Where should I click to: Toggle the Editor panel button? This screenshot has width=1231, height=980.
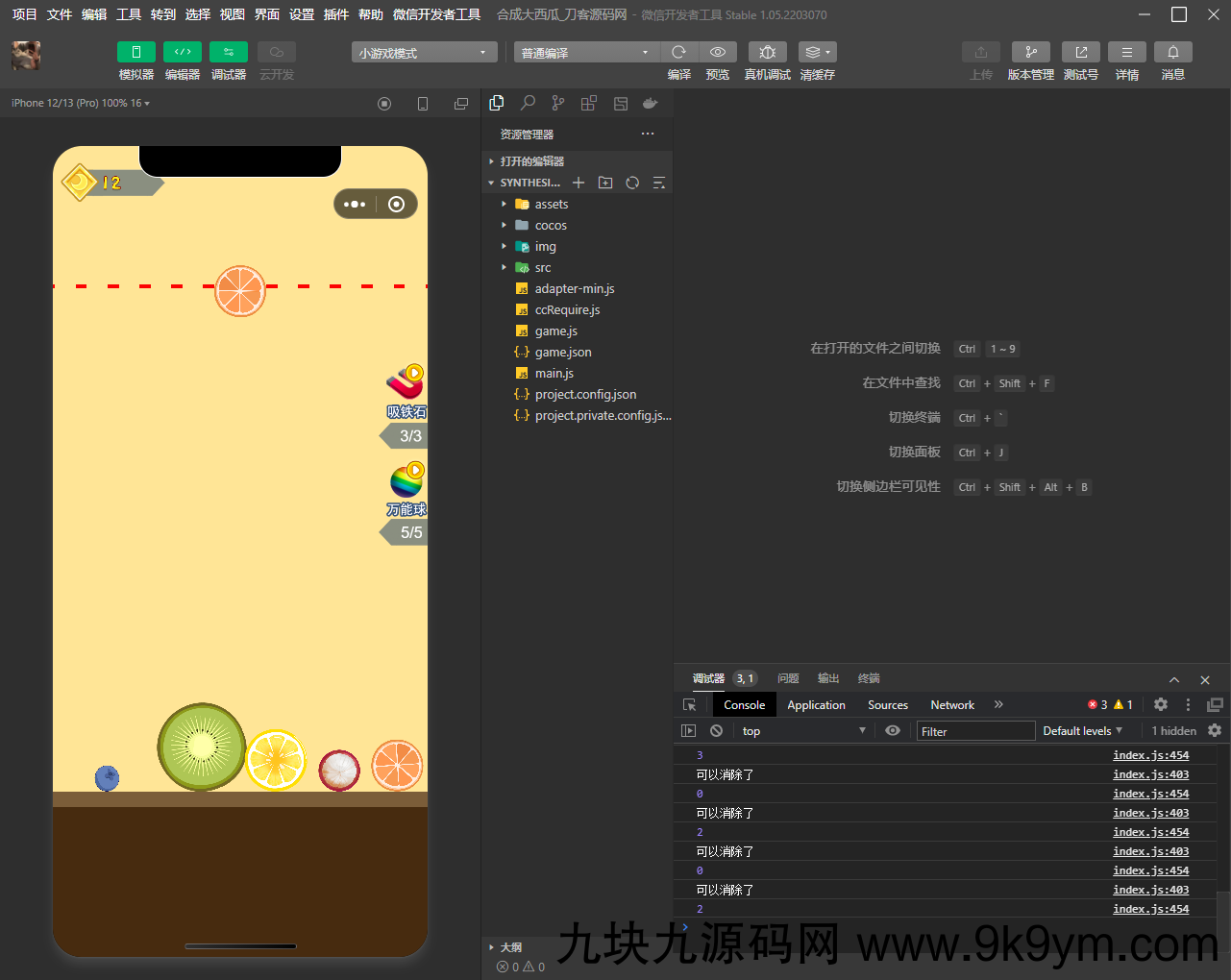[182, 52]
